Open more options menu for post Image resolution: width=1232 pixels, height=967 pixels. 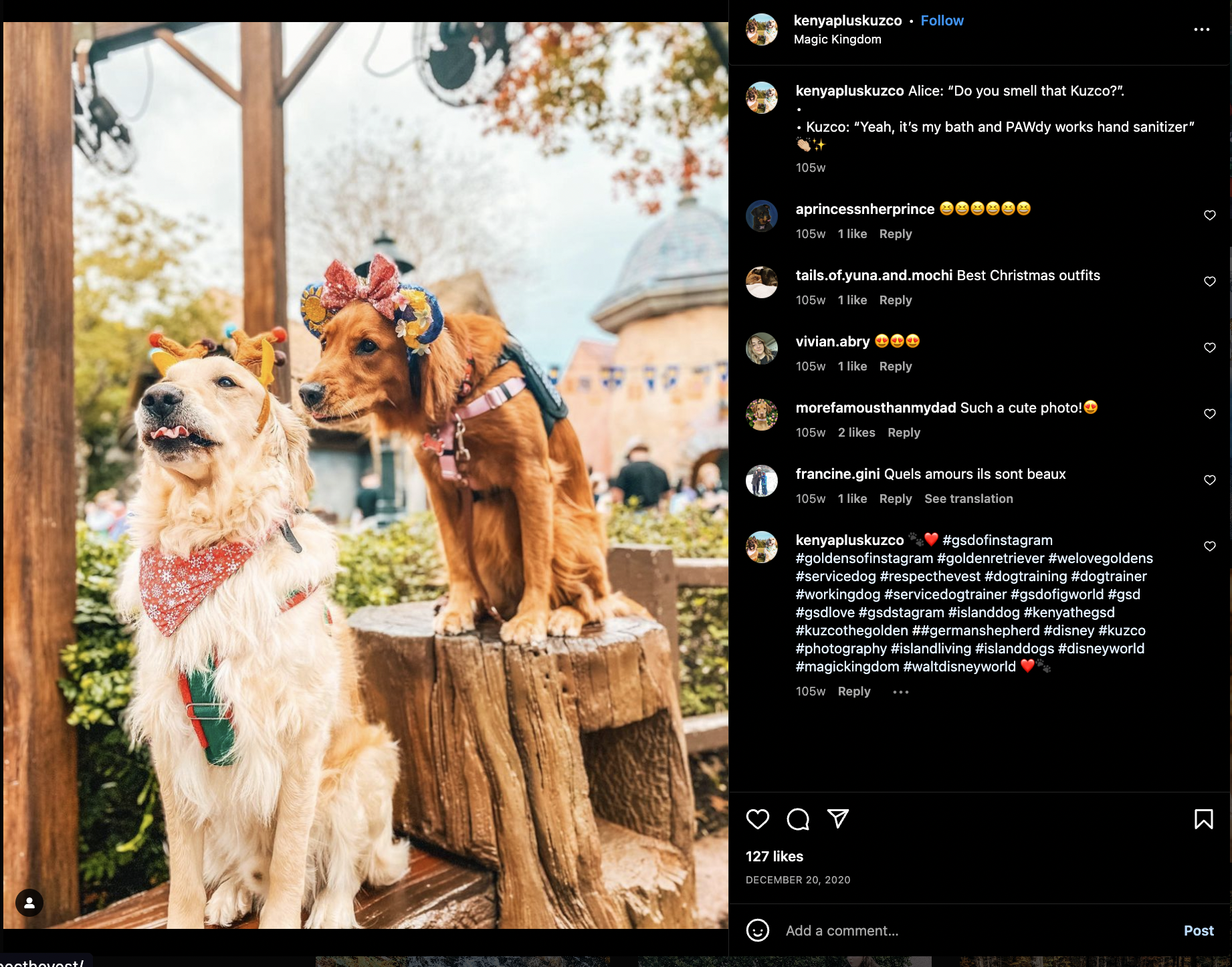point(1202,29)
